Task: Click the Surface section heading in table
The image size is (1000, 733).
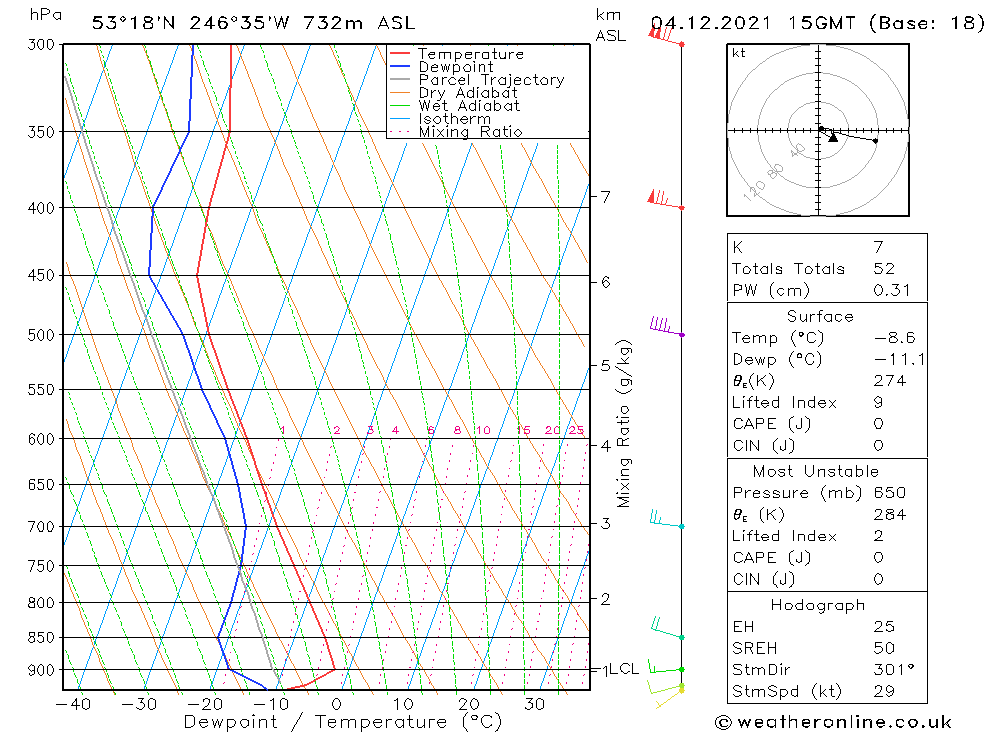Action: [819, 316]
